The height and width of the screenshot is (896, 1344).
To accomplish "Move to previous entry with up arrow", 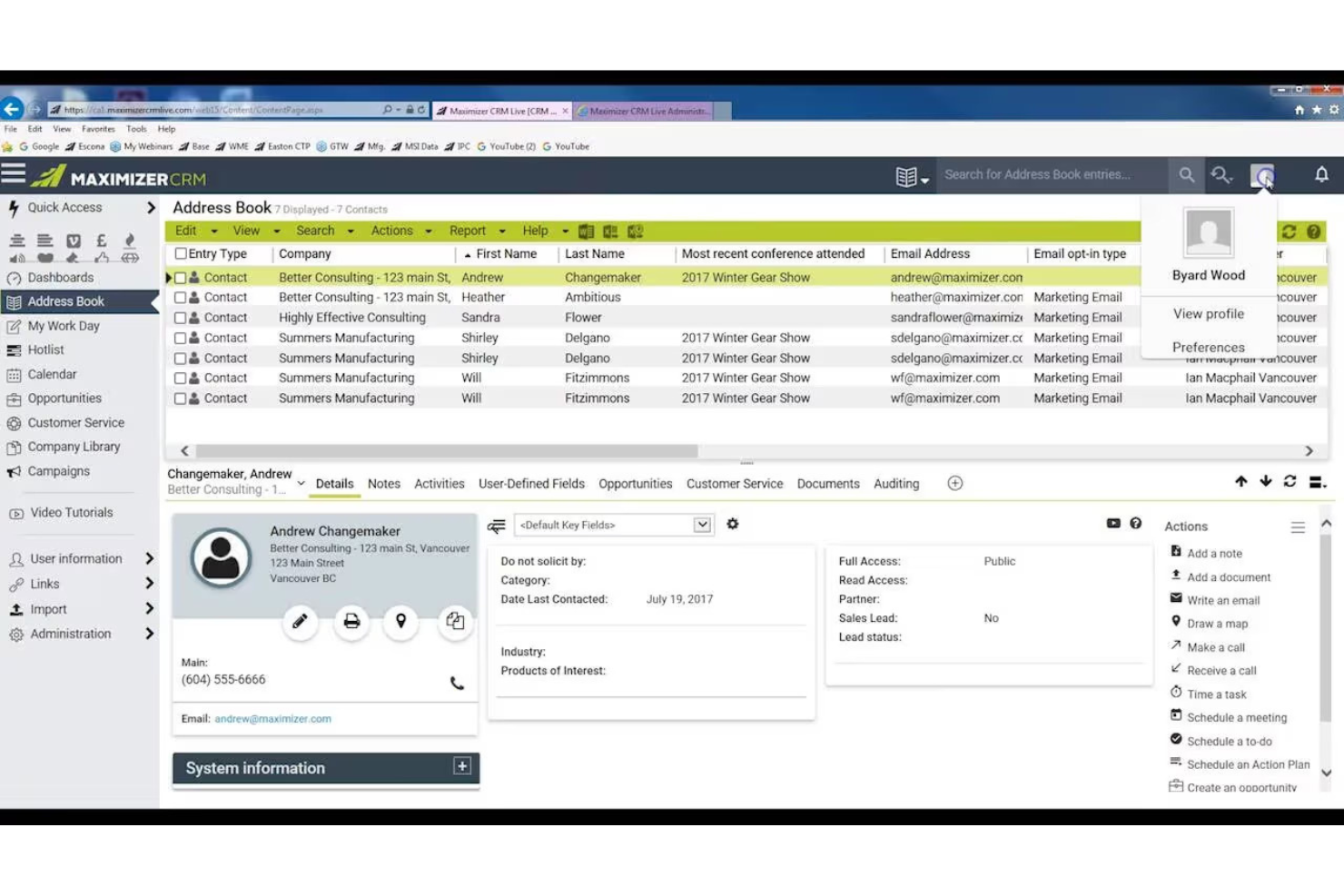I will click(x=1240, y=481).
